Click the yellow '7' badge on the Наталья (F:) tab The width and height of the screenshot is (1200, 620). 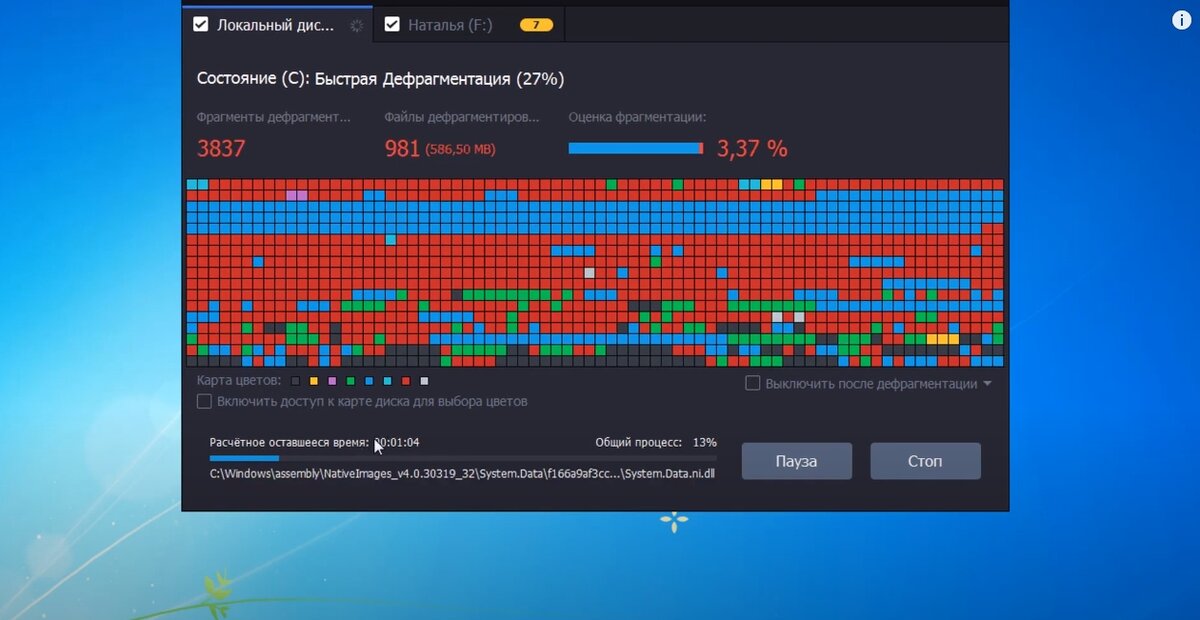pyautogui.click(x=536, y=24)
